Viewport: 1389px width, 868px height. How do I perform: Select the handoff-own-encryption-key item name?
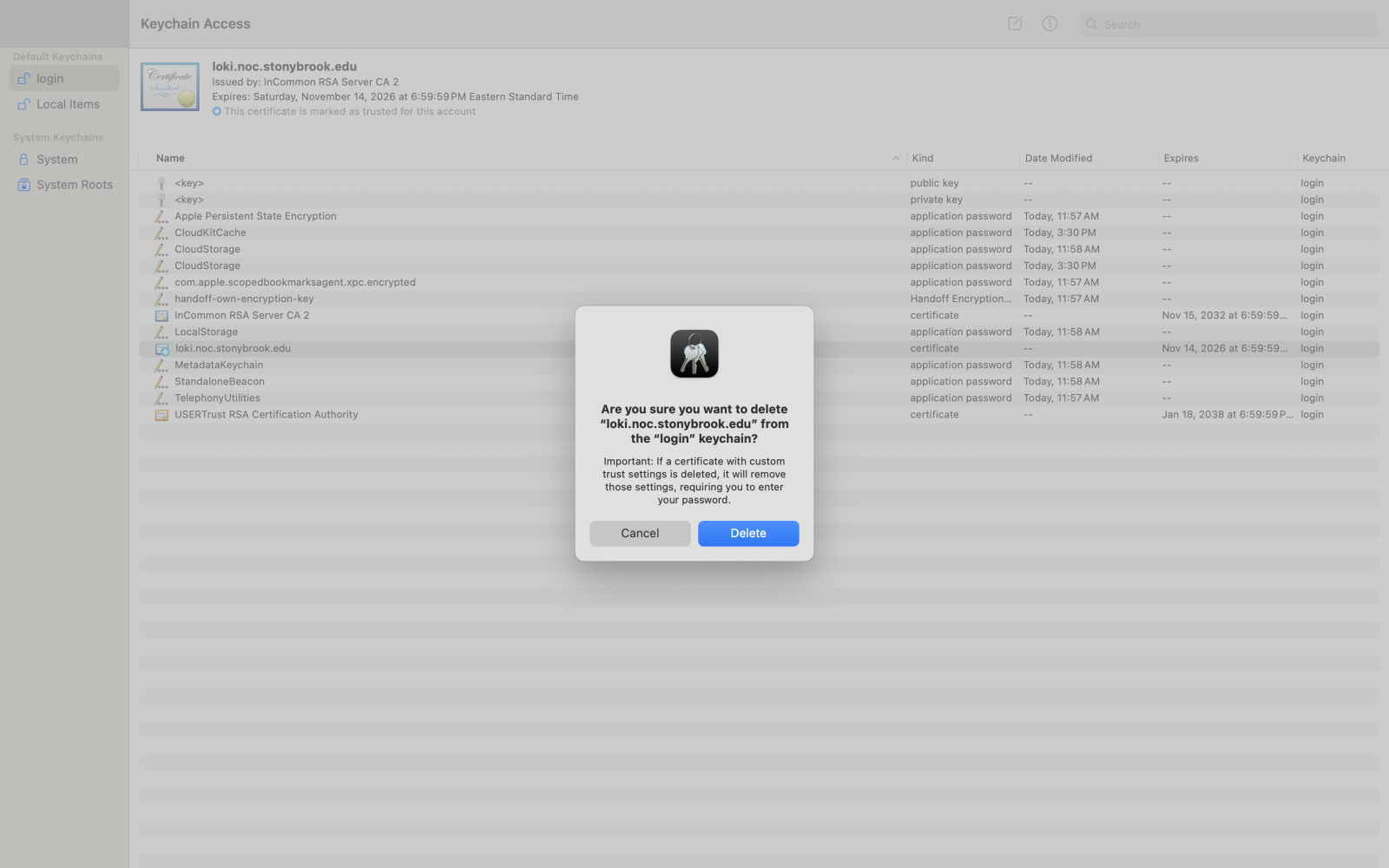244,299
